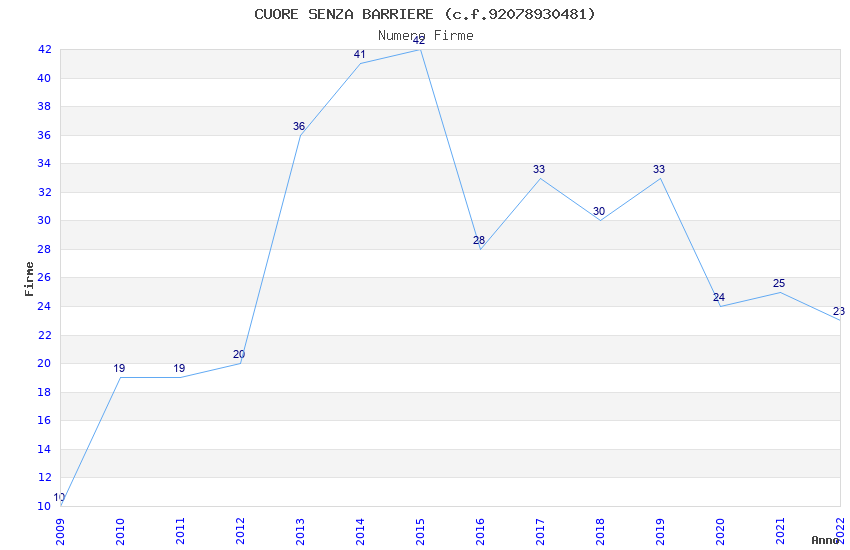
Task: Click the 2022 year label
Action: tap(840, 530)
